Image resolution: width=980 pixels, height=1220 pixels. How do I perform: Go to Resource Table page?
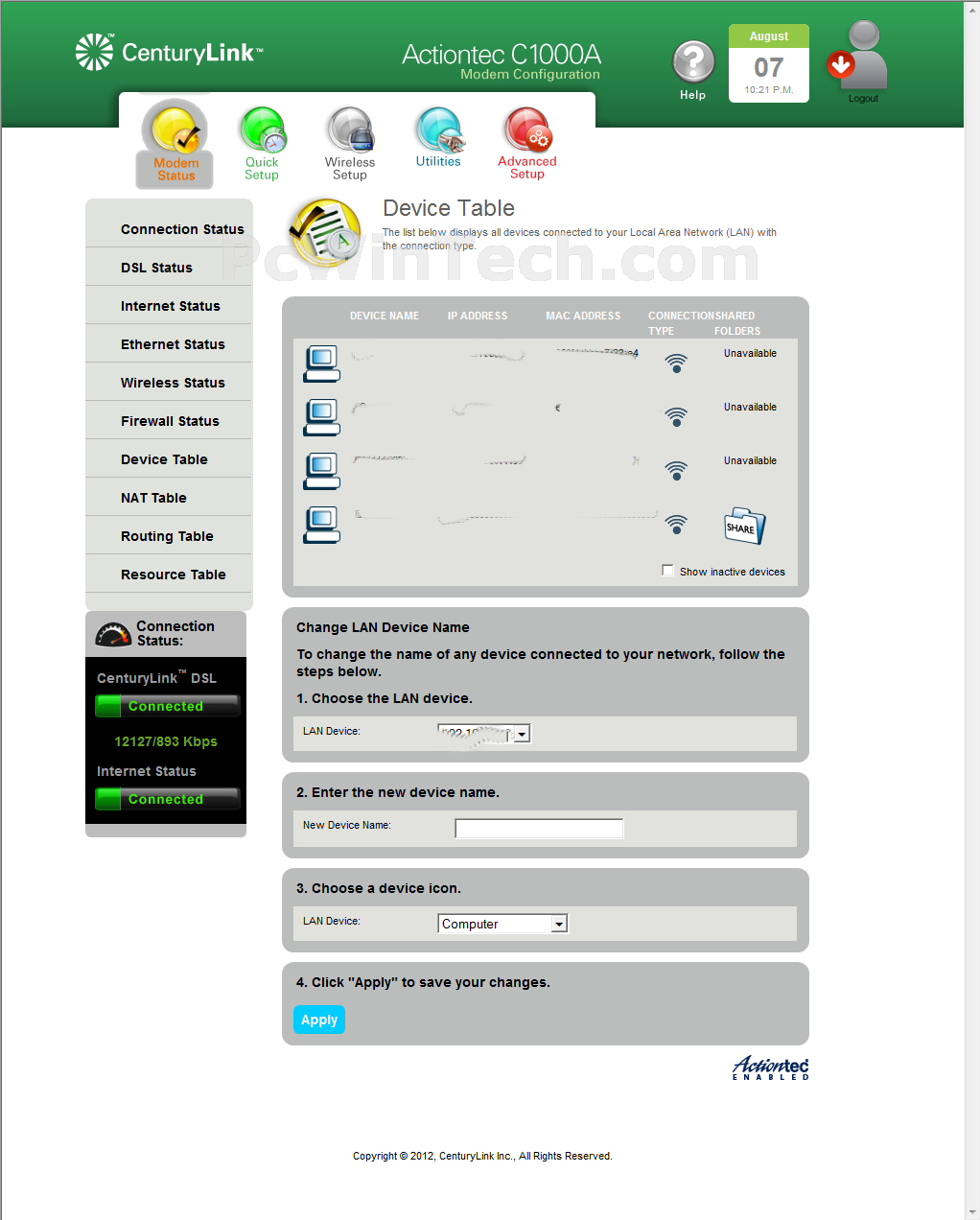(x=174, y=575)
